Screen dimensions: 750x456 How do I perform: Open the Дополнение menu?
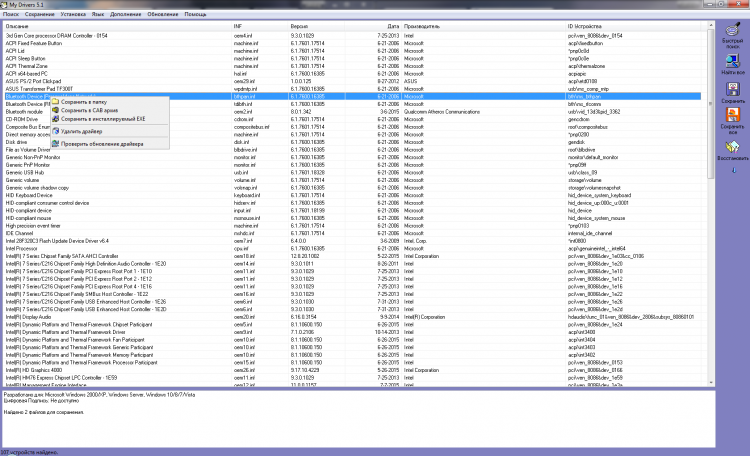[x=126, y=14]
